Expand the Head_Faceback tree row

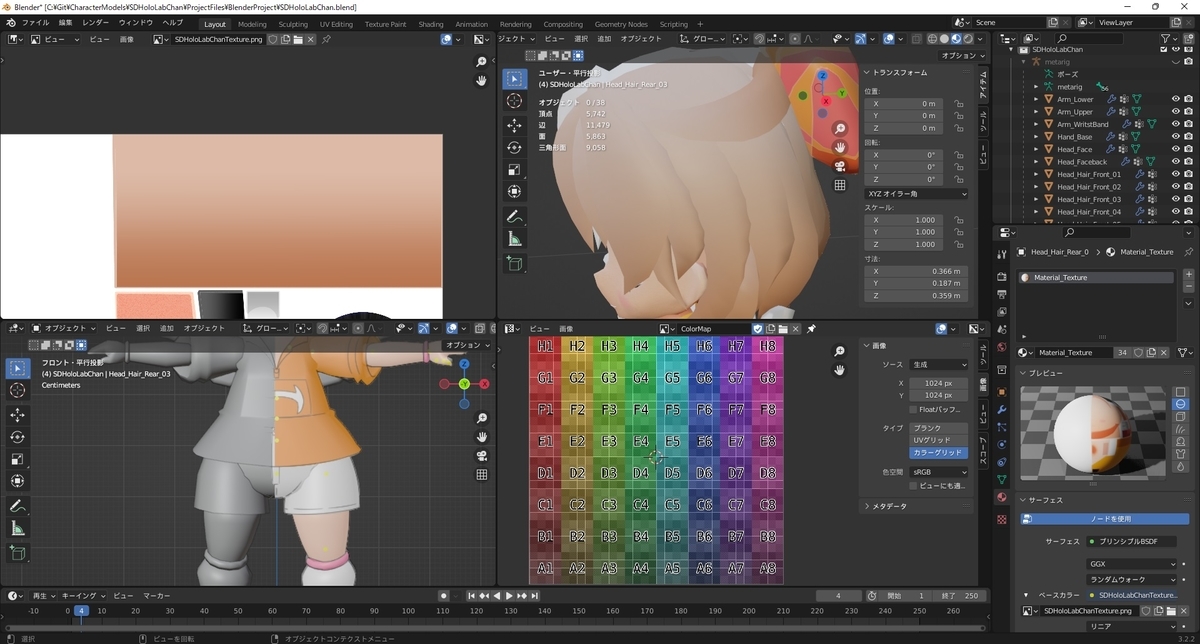1036,162
